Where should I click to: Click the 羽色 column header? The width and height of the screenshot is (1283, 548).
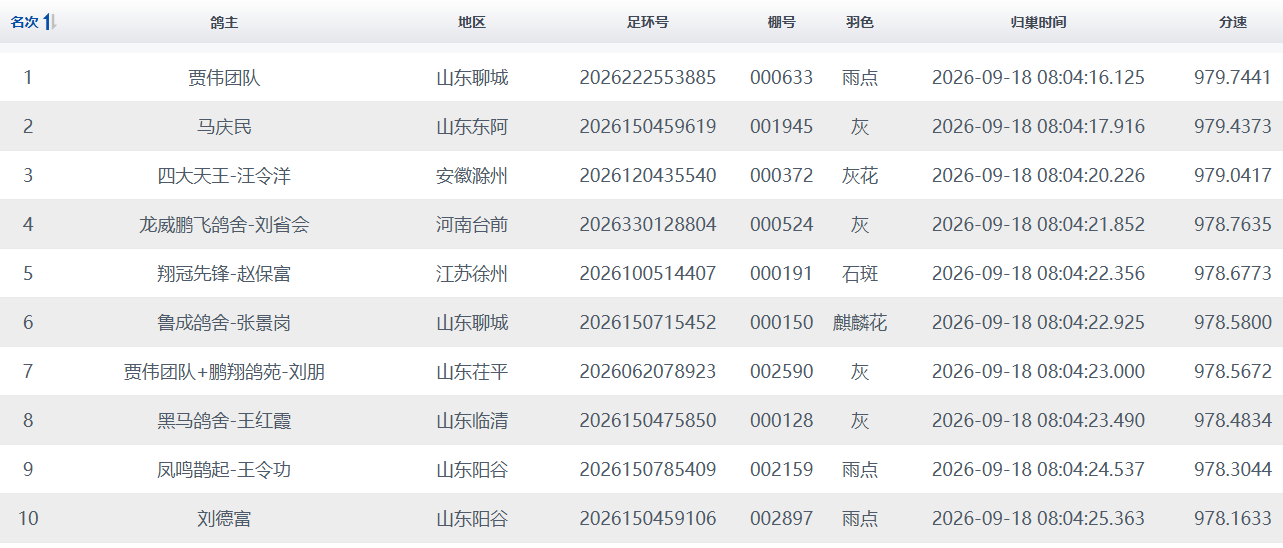click(x=860, y=22)
